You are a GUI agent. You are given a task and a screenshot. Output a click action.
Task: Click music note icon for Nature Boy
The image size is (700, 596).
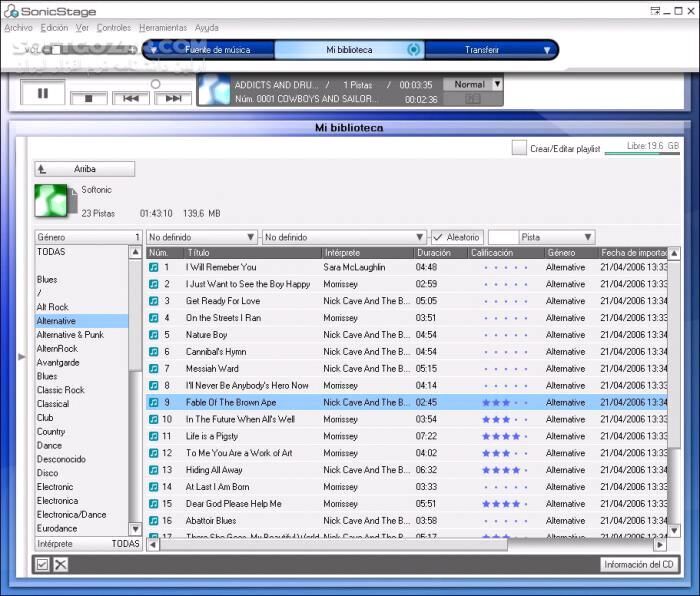[154, 335]
